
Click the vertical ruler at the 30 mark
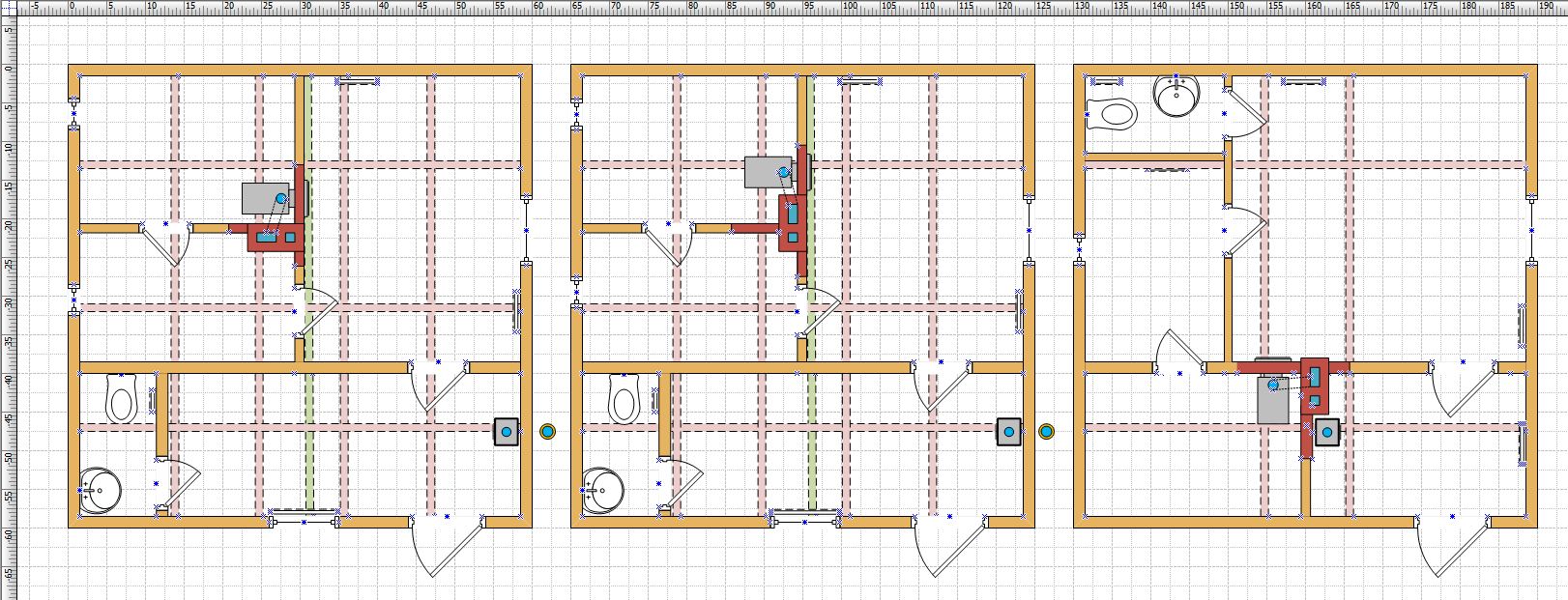pos(8,302)
